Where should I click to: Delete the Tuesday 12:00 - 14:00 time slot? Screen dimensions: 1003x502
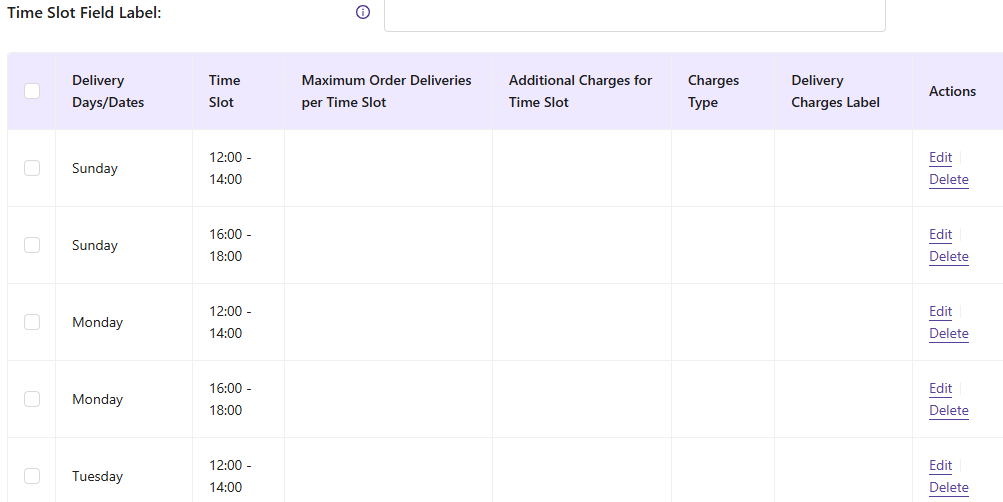click(x=948, y=488)
